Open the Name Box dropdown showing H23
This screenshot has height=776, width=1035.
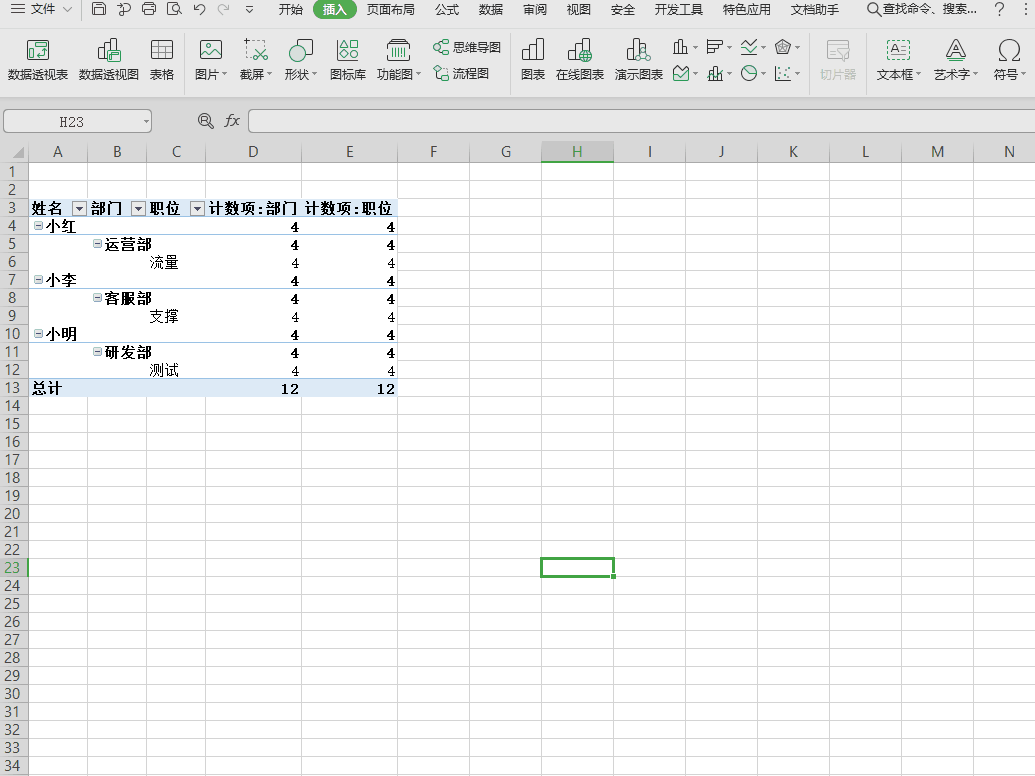[x=146, y=122]
